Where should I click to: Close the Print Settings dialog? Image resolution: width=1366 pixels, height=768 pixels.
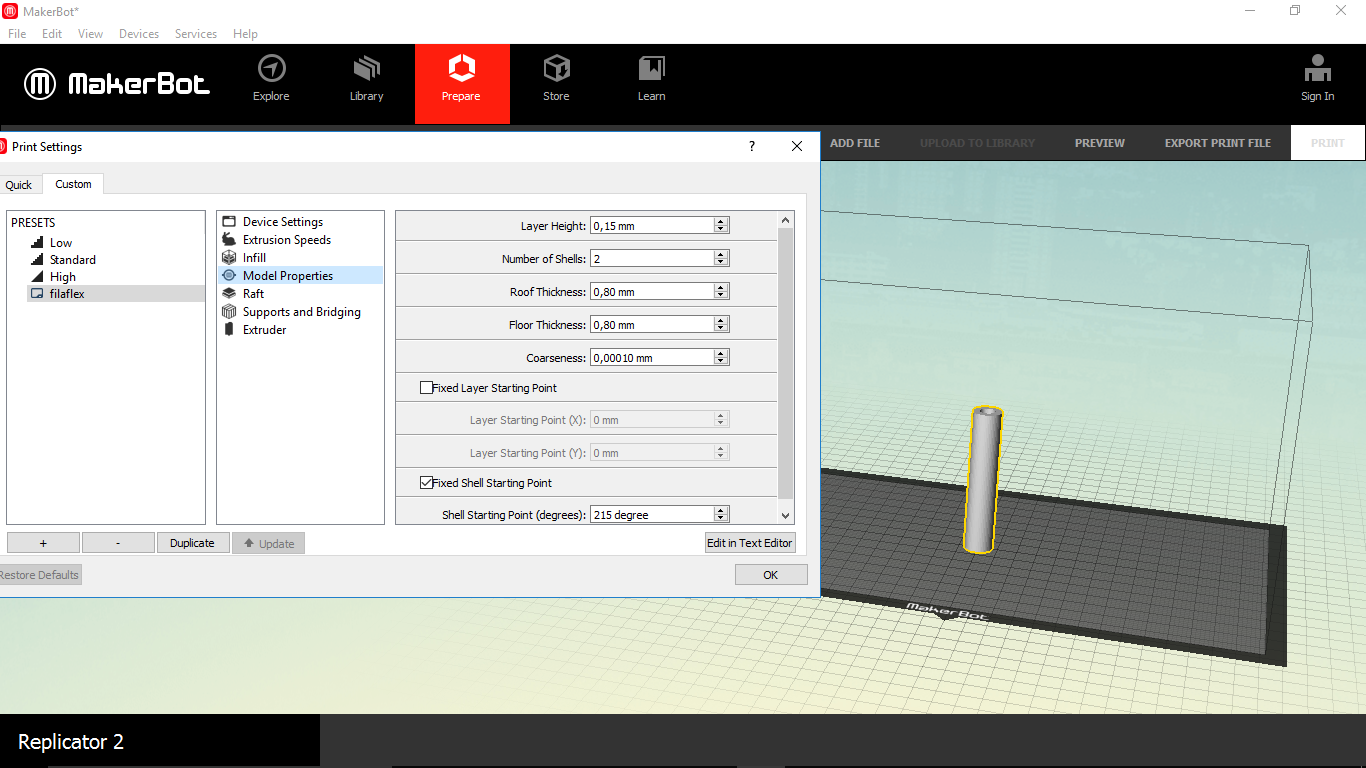coord(797,146)
